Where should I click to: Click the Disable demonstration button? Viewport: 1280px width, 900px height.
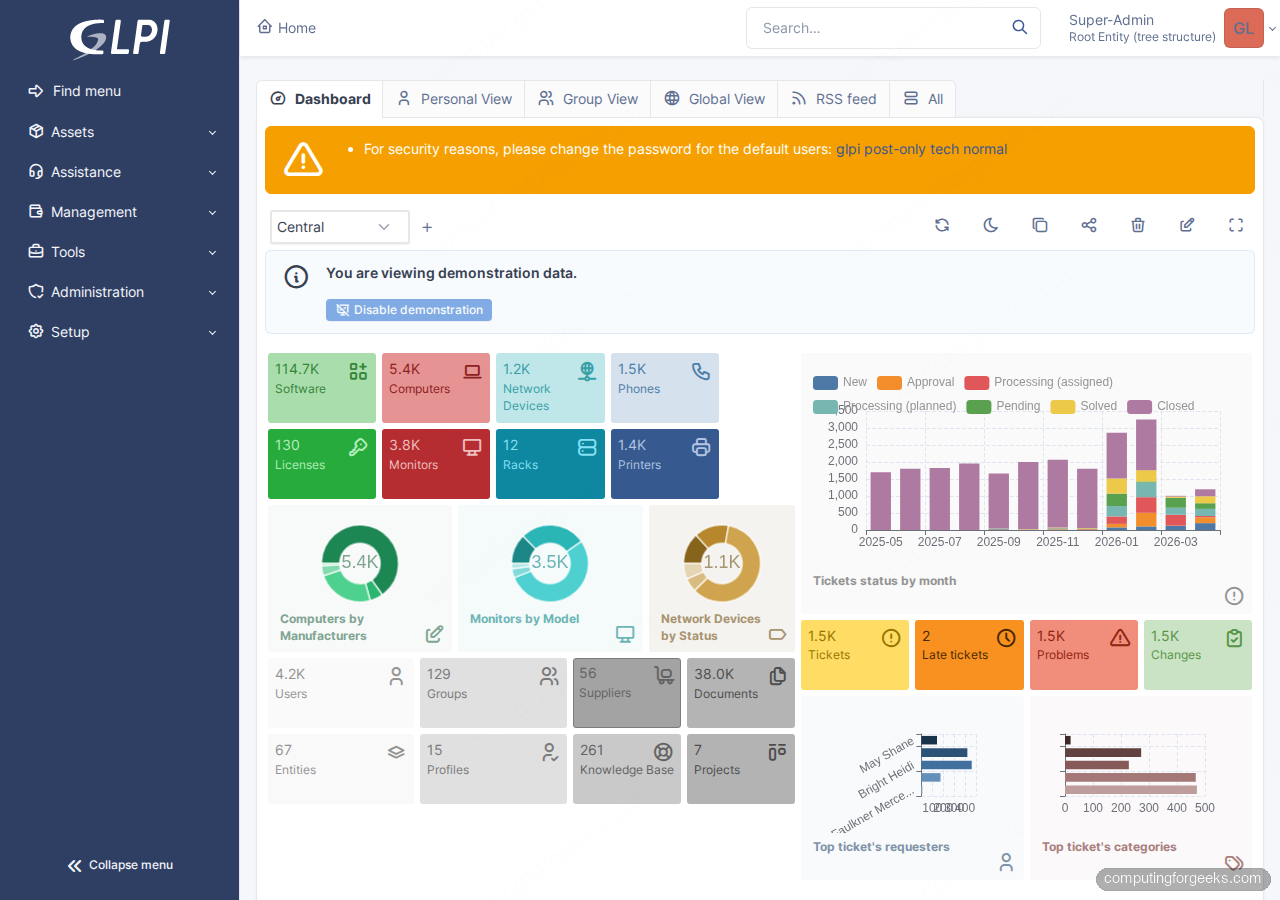[x=408, y=309]
